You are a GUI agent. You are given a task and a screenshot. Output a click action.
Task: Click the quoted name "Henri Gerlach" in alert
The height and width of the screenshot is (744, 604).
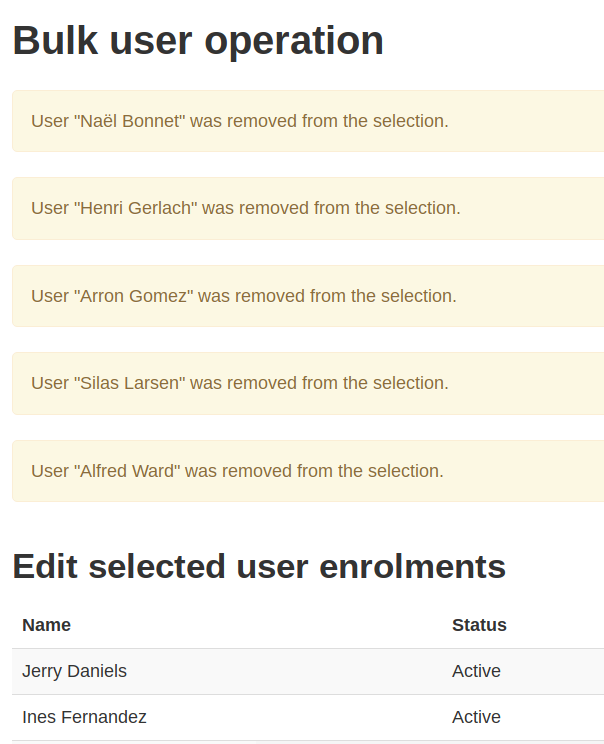tap(136, 208)
